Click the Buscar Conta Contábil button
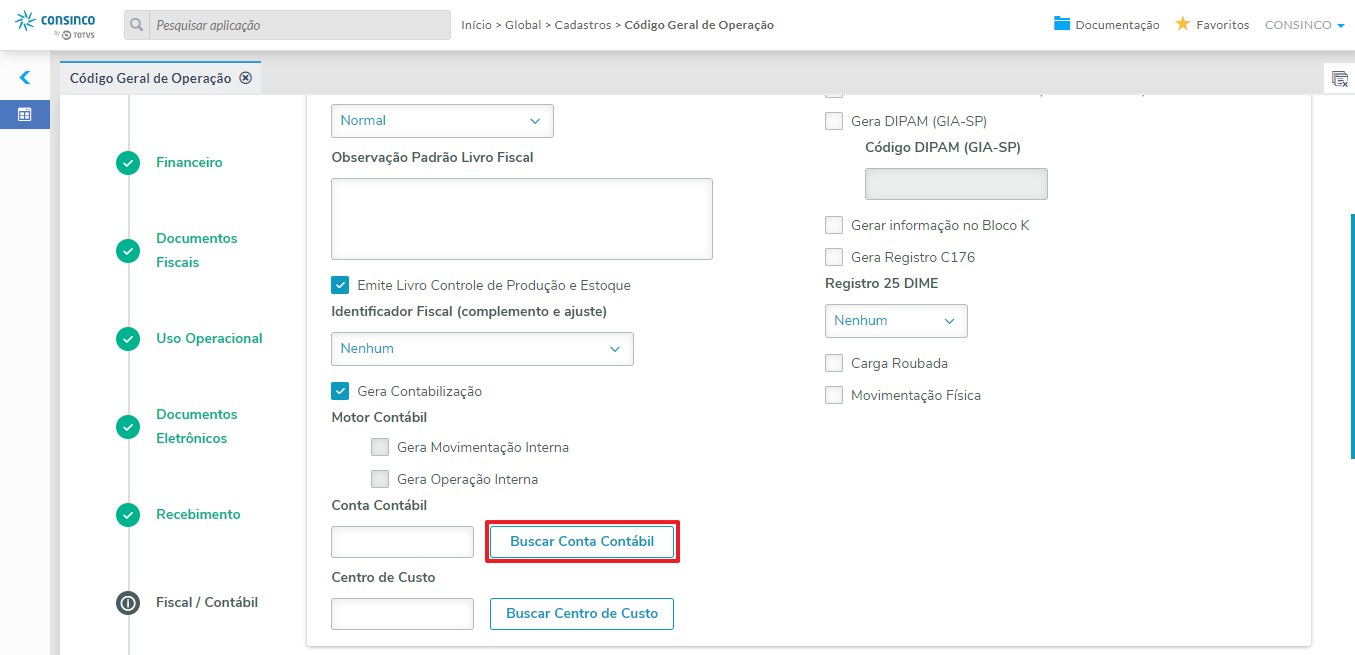1355x655 pixels. tap(582, 541)
